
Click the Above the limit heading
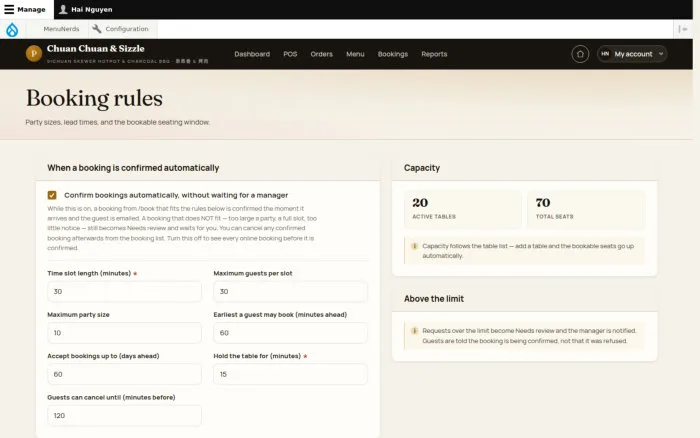click(x=434, y=299)
